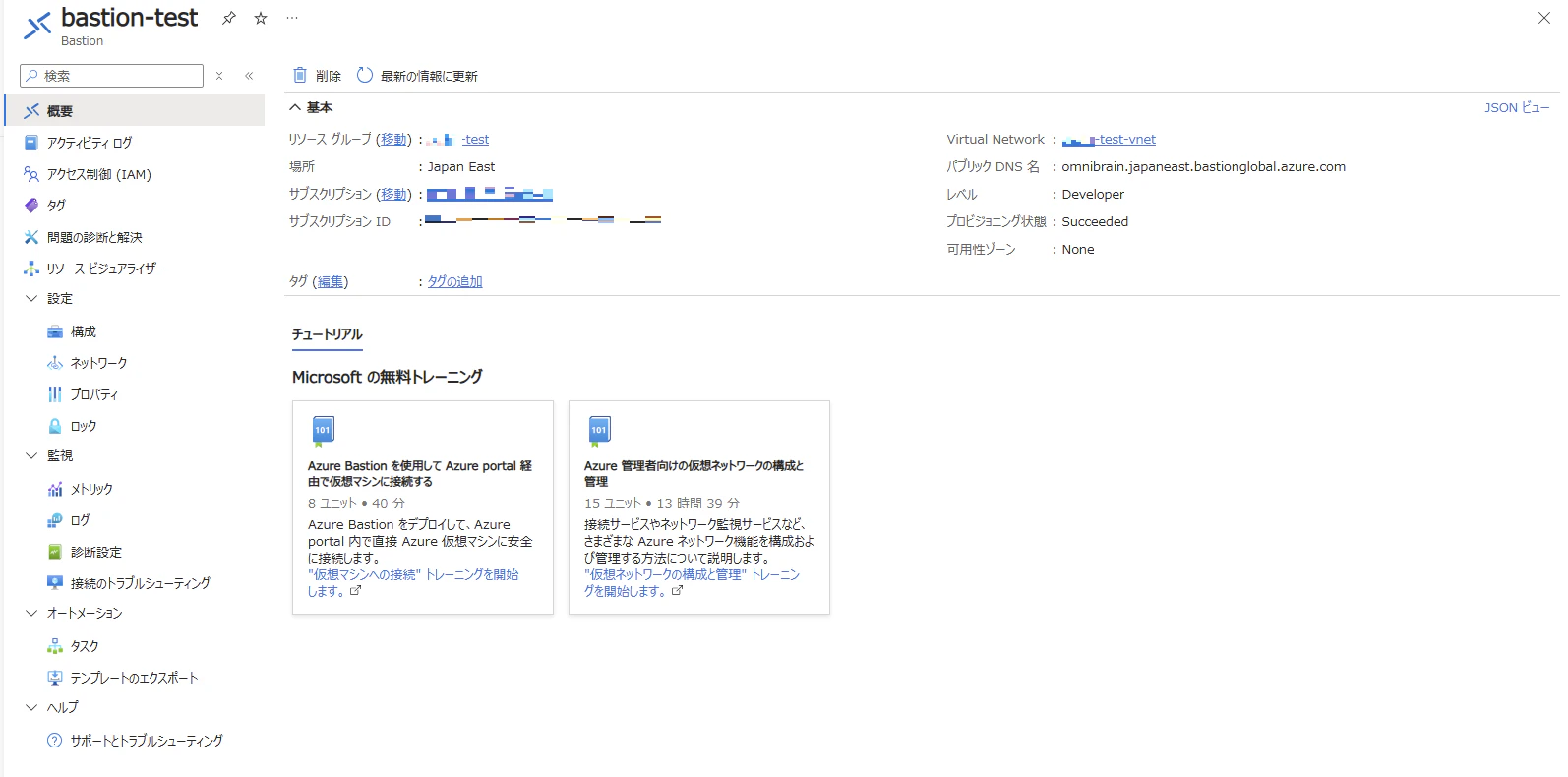Click the 8 ユニット • 40 分 text

pyautogui.click(x=356, y=503)
